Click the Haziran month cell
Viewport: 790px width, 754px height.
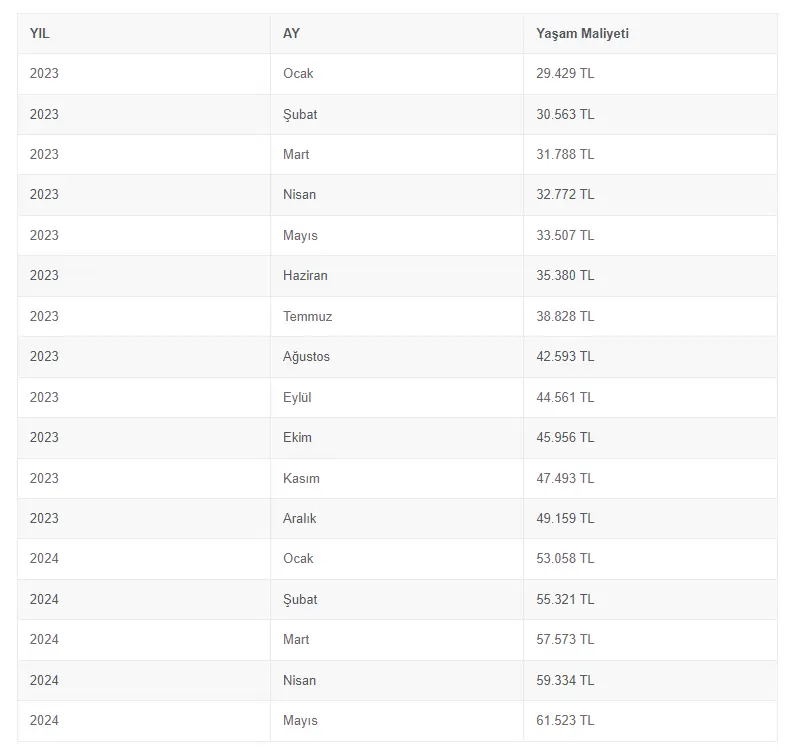click(305, 275)
